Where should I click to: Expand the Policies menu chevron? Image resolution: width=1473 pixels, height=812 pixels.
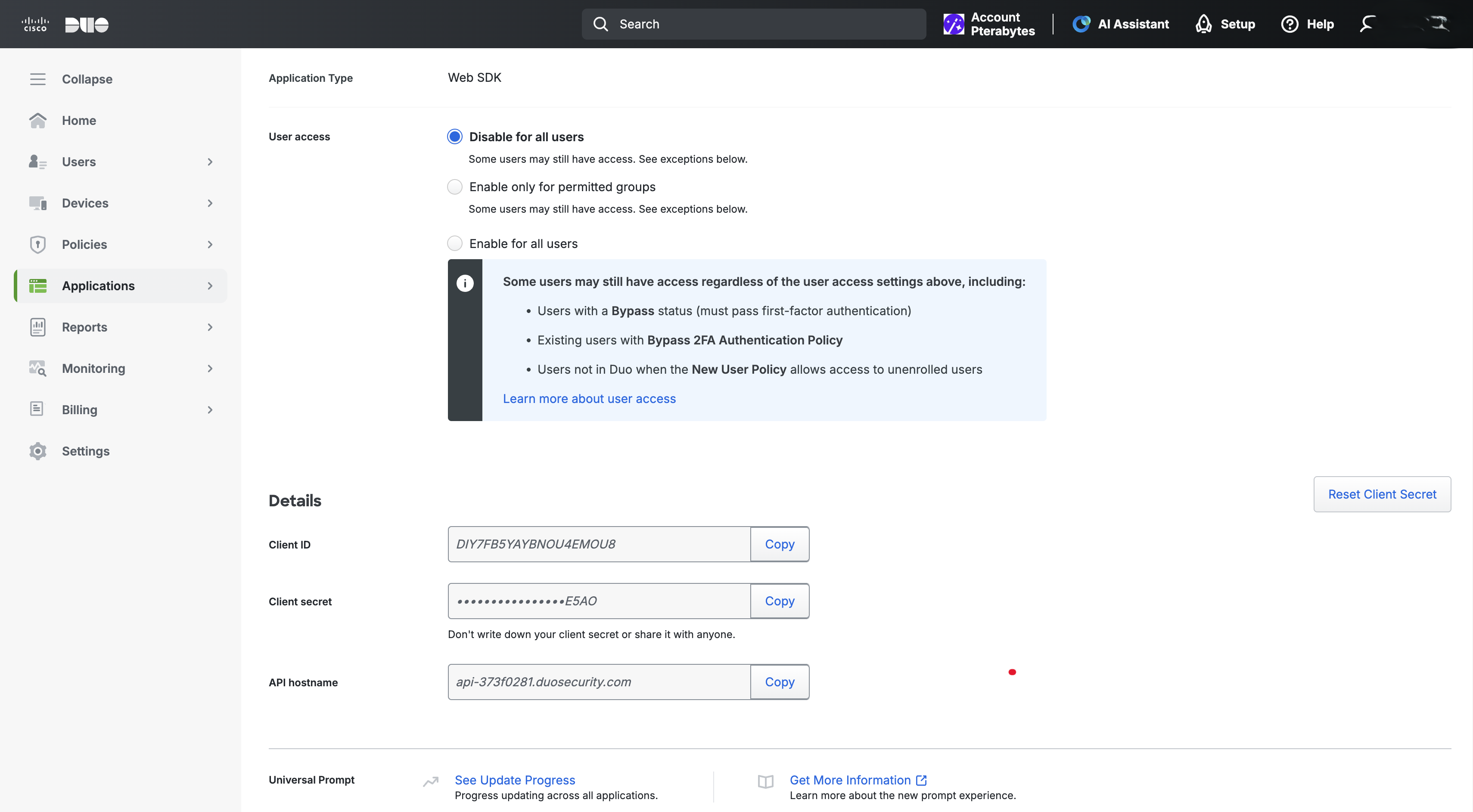pos(210,245)
